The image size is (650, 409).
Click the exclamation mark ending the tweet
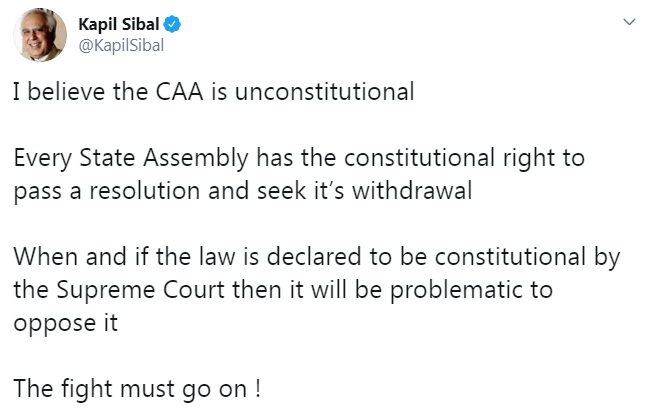tap(259, 389)
